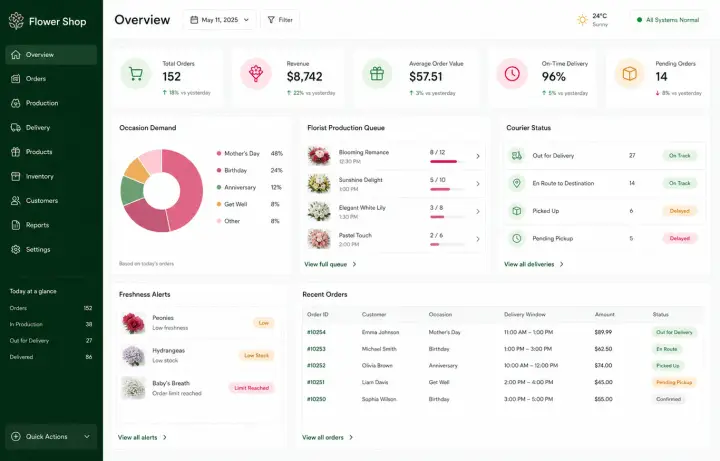Screen dimensions: 720x461
Task: Click the On-Time Delivery clock icon
Action: pyautogui.click(x=512, y=73)
